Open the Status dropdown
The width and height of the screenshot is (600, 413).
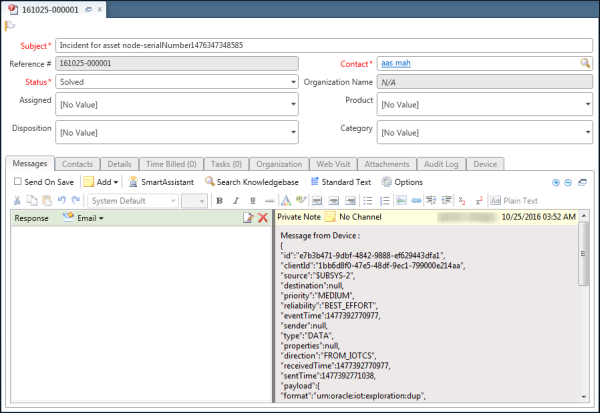[293, 82]
